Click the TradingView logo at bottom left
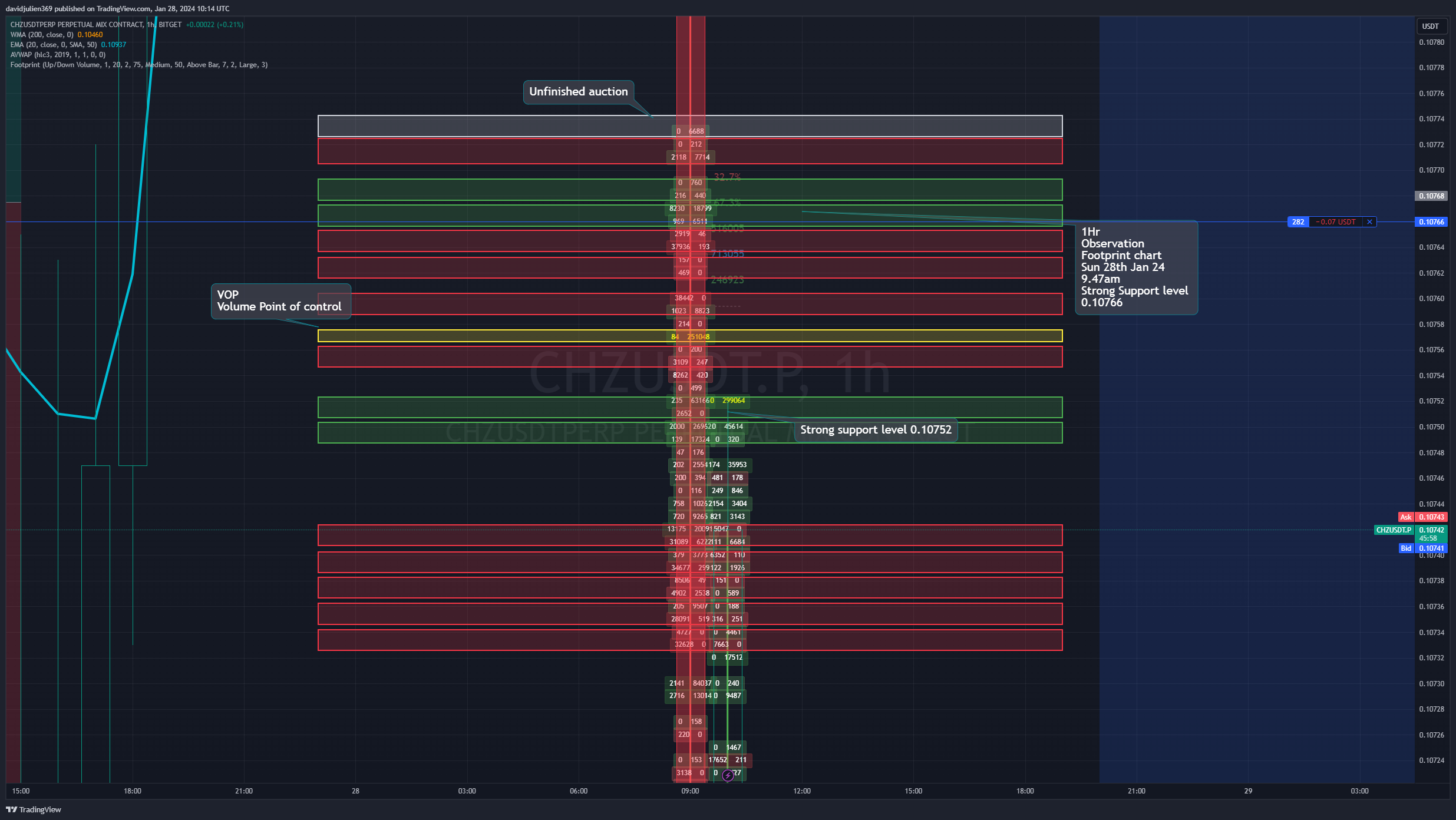The height and width of the screenshot is (820, 1456). [34, 809]
